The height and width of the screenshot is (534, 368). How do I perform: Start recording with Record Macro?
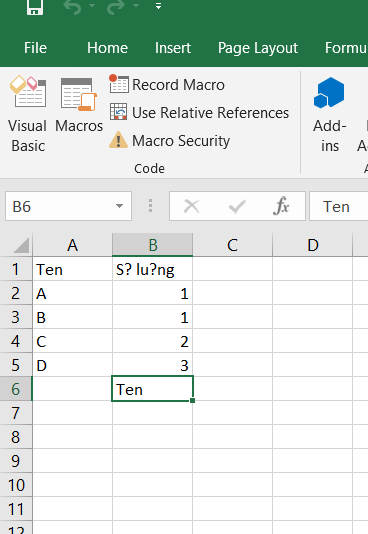(x=167, y=84)
